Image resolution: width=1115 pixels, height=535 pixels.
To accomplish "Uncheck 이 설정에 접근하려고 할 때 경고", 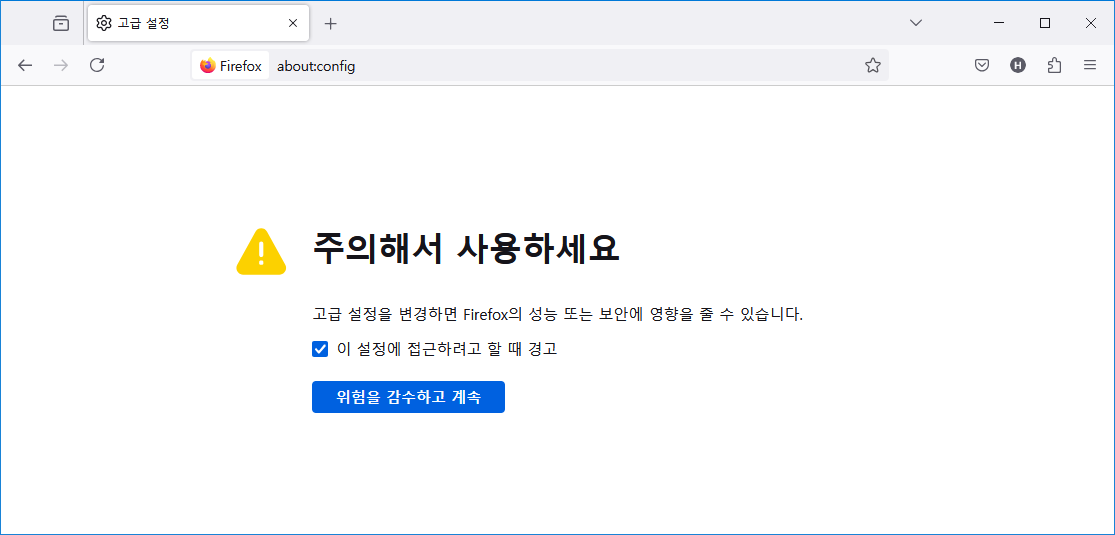I will [x=320, y=349].
